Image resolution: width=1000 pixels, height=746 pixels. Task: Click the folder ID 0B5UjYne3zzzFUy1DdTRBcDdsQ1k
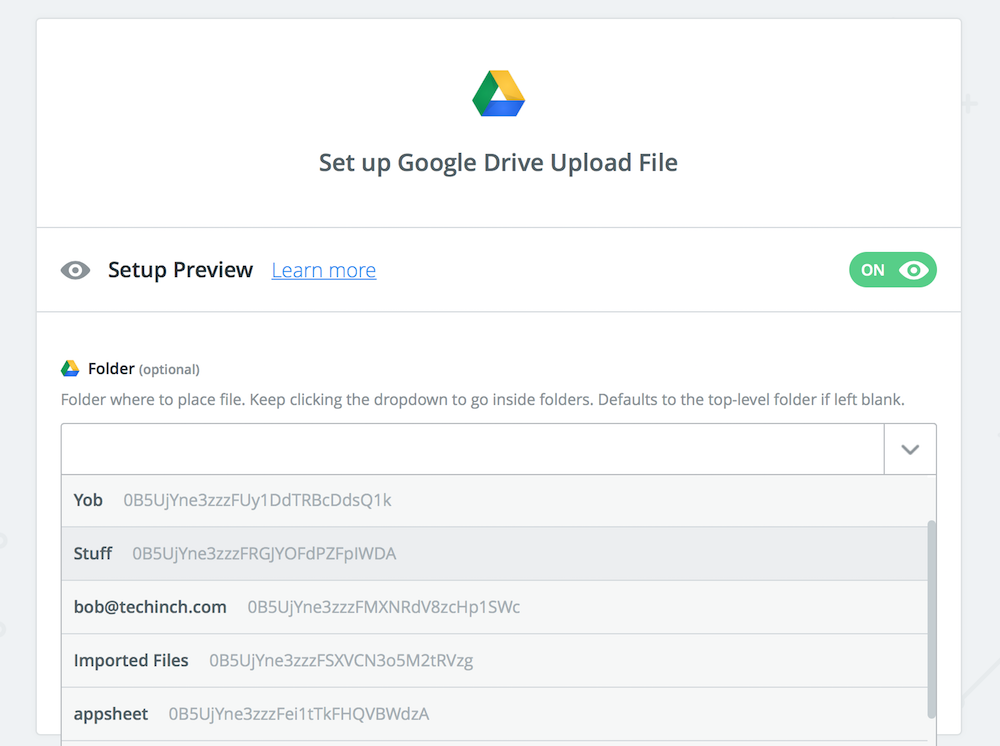pos(258,501)
